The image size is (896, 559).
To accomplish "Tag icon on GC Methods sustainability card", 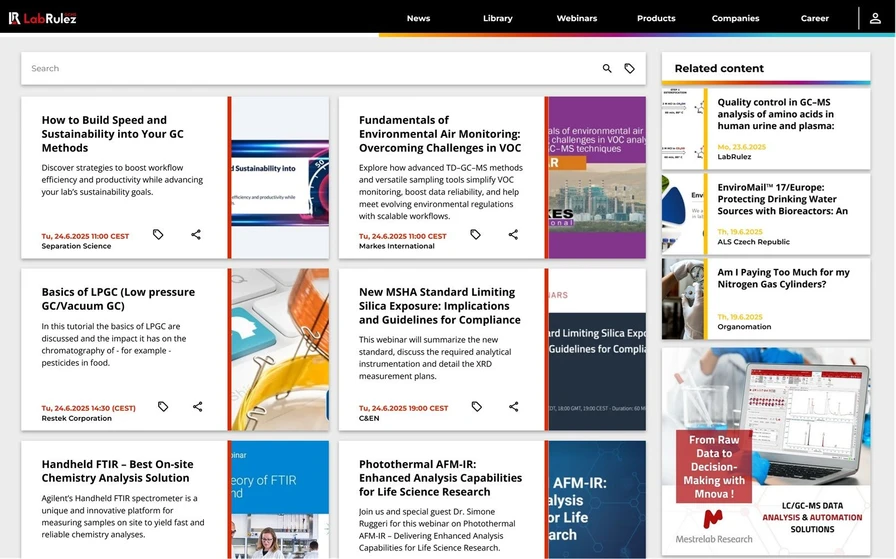I will 158,234.
